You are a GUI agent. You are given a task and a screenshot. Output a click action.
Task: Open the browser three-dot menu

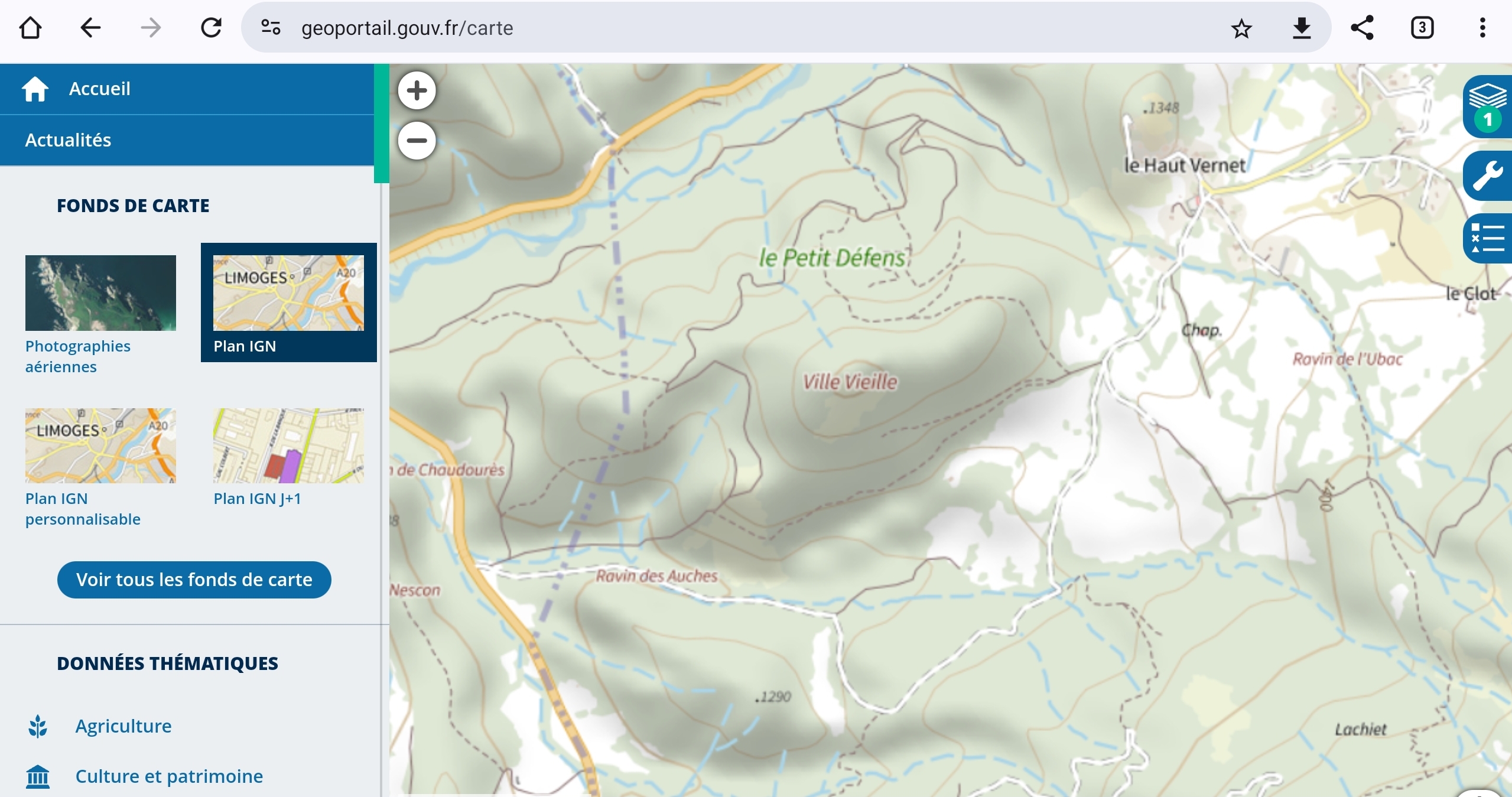coord(1482,28)
